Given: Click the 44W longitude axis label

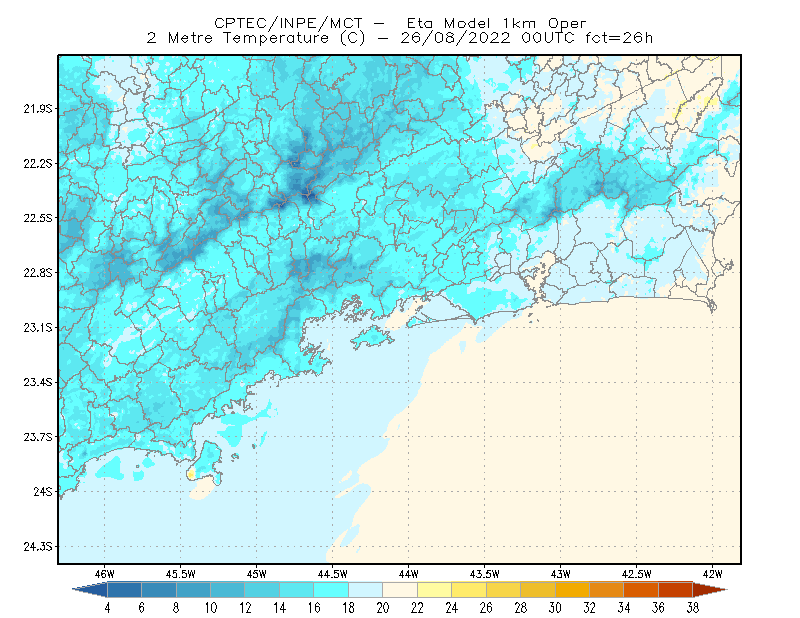Looking at the screenshot, I should (x=409, y=574).
